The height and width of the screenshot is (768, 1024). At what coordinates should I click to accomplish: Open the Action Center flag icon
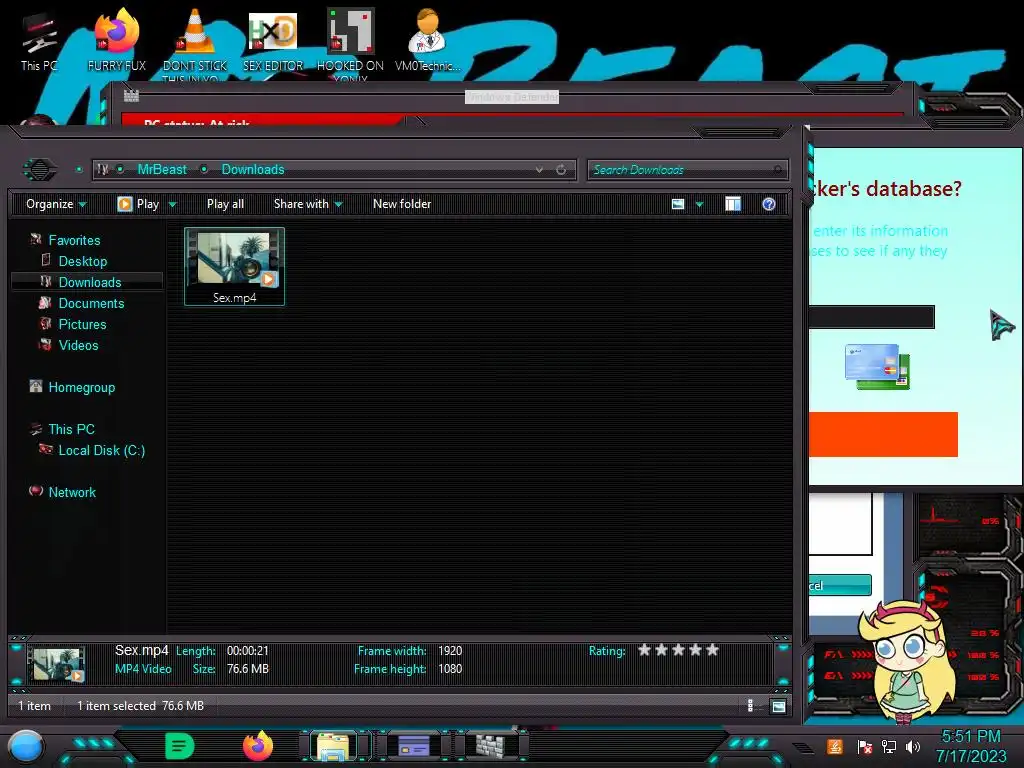(x=864, y=746)
